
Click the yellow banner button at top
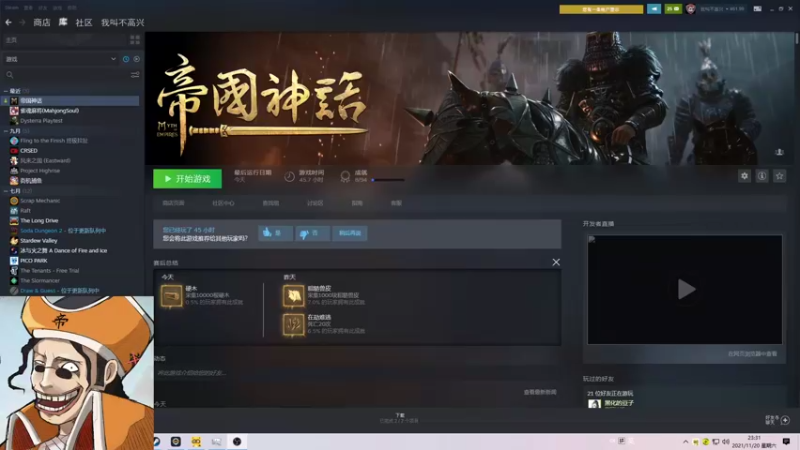click(x=601, y=9)
